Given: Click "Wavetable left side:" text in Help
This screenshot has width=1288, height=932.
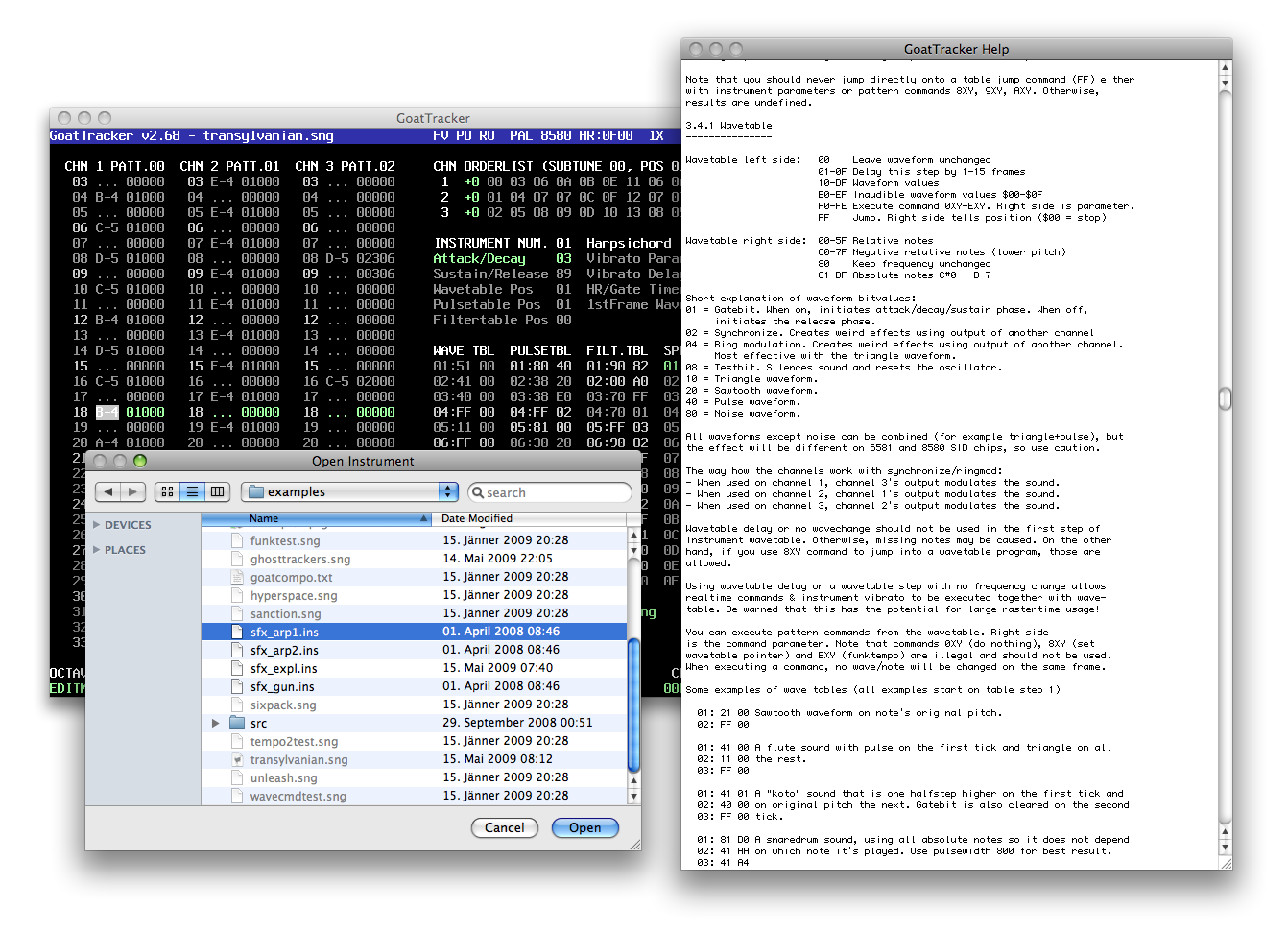Looking at the screenshot, I should click(743, 160).
